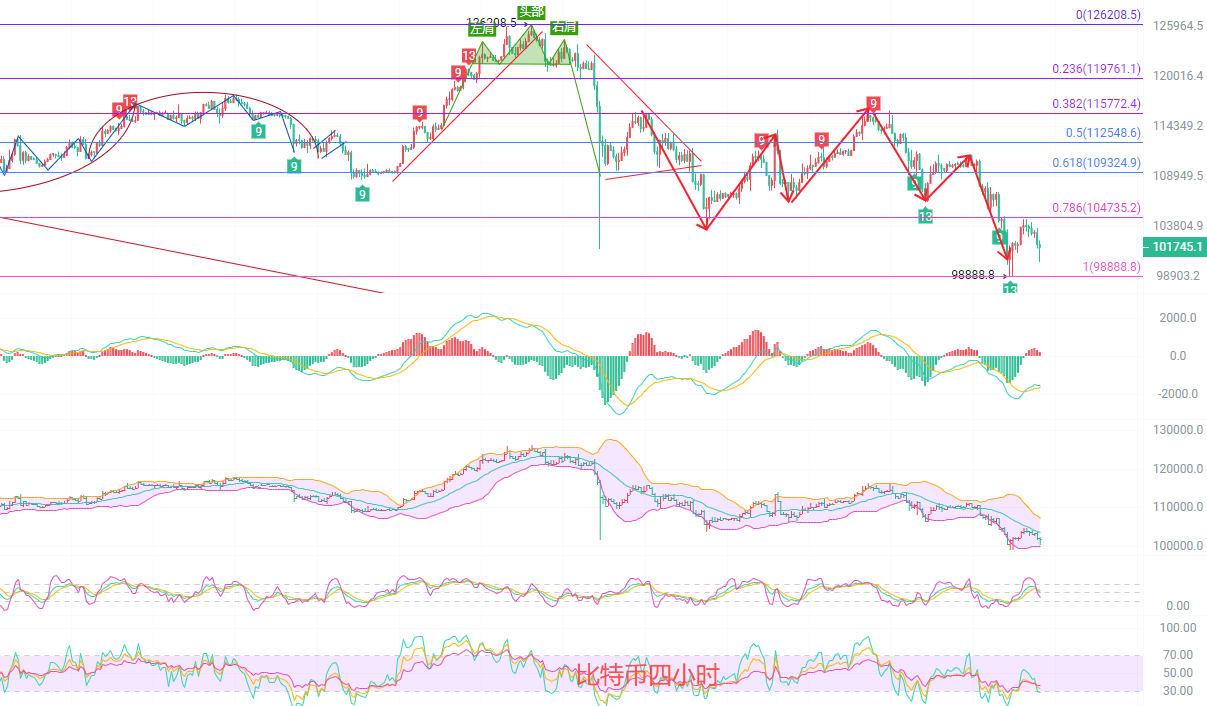Select the 0.236(119761.1) Fibonacci level label
1207x706 pixels.
click(x=1096, y=68)
